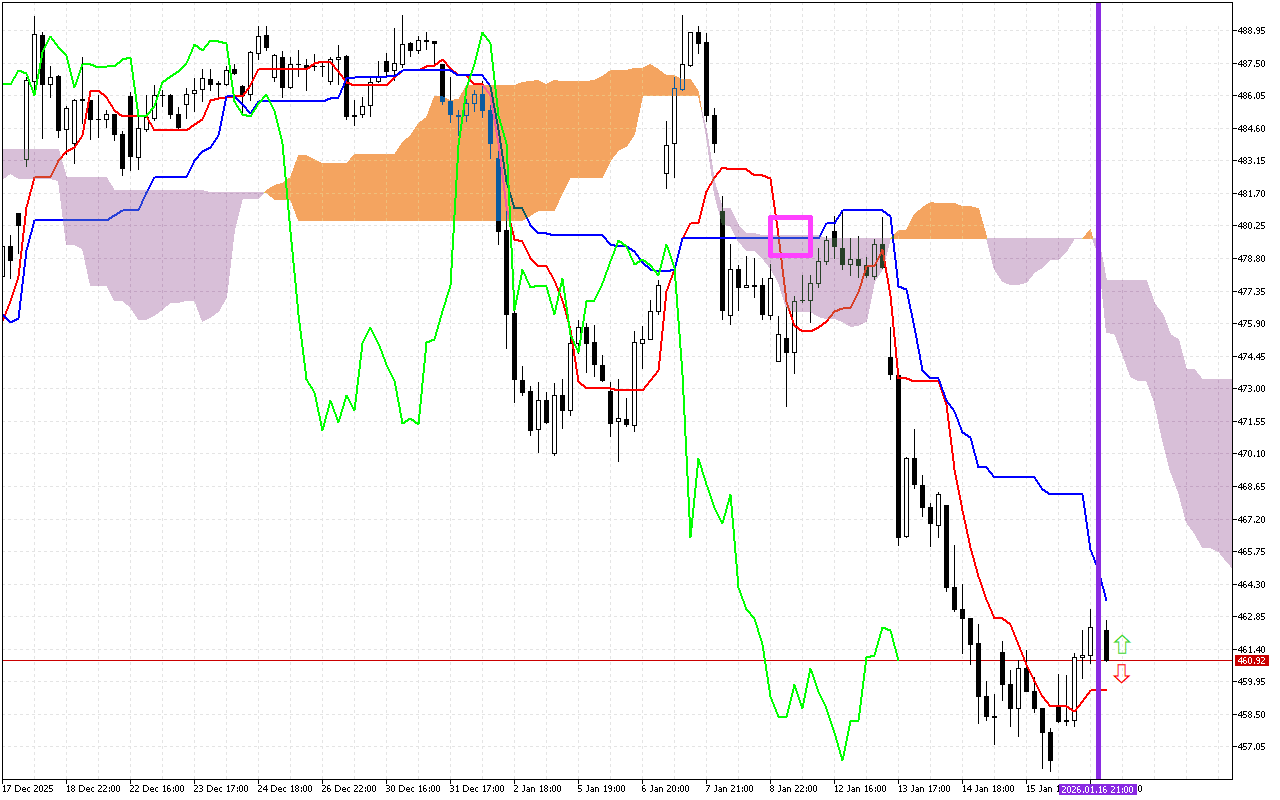Click the 464.30 label on the price scale
The image size is (1280, 800).
click(x=1249, y=583)
